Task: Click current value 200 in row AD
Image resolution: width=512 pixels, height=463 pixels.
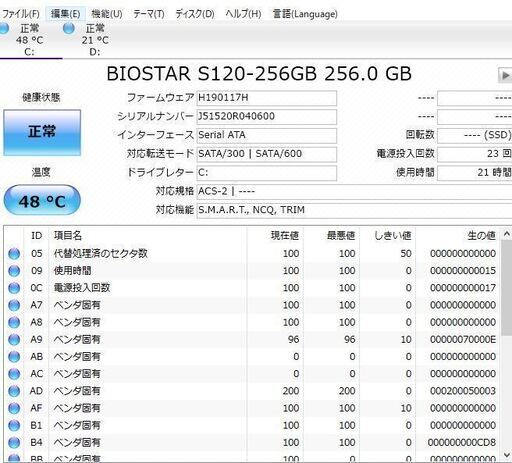Action: pyautogui.click(x=291, y=391)
